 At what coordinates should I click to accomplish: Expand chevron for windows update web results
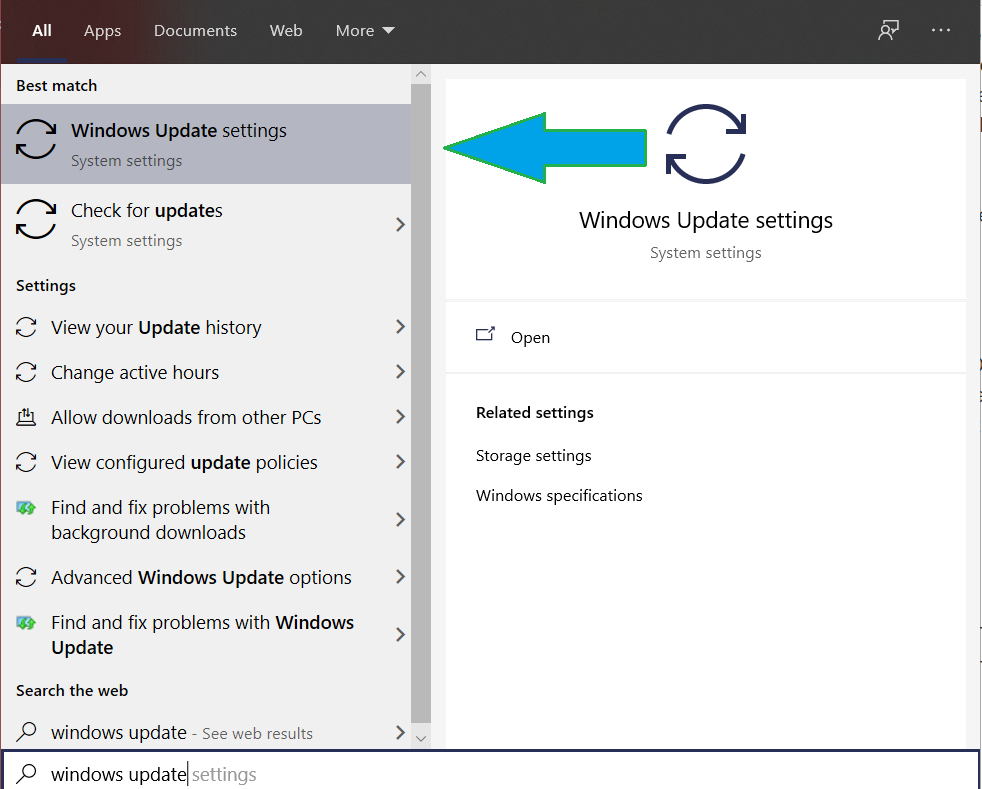pyautogui.click(x=400, y=732)
